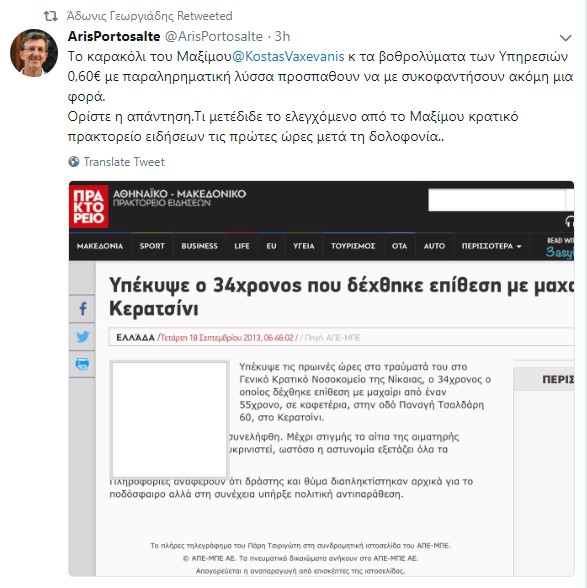Image resolution: width=587 pixels, height=588 pixels.
Task: Open the ArisPortosalte display name
Action: coord(114,36)
